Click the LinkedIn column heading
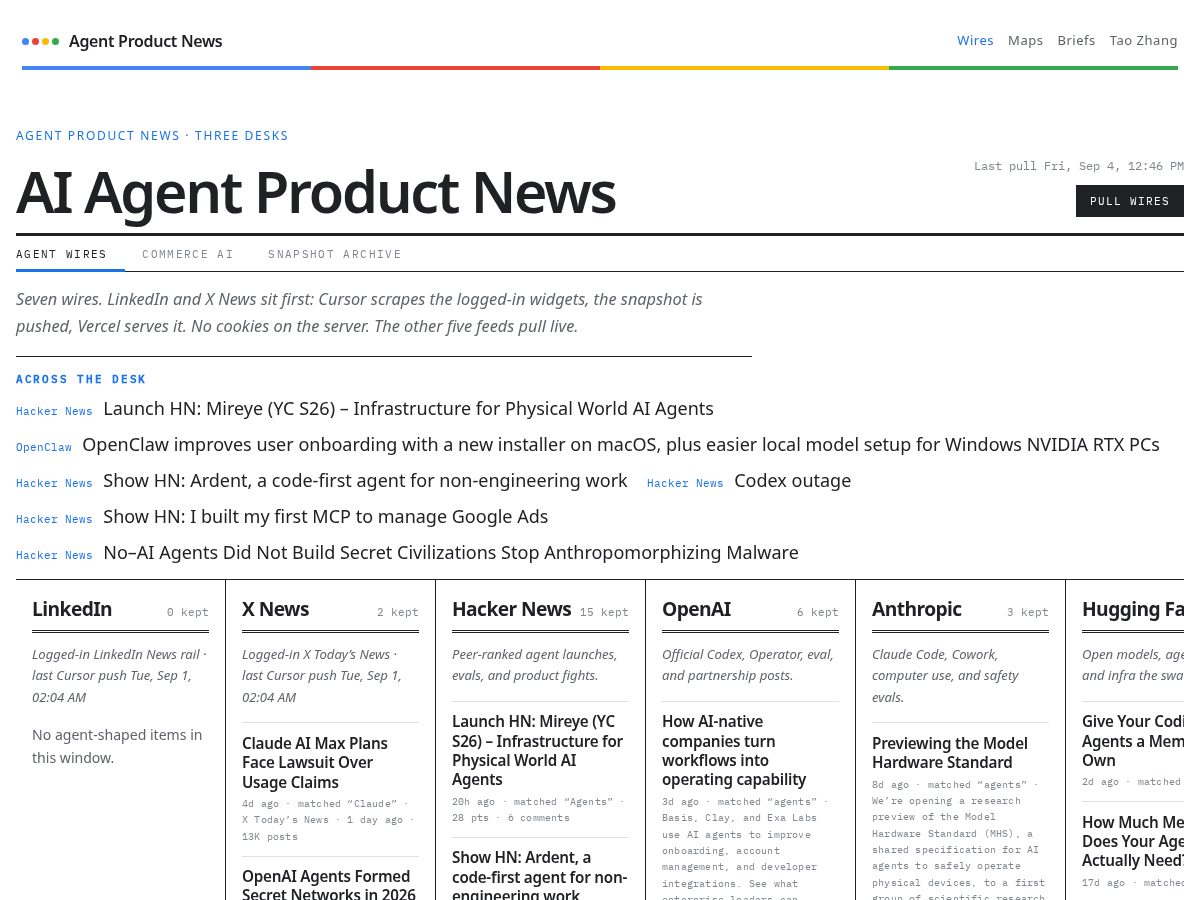1200x900 pixels. click(72, 609)
